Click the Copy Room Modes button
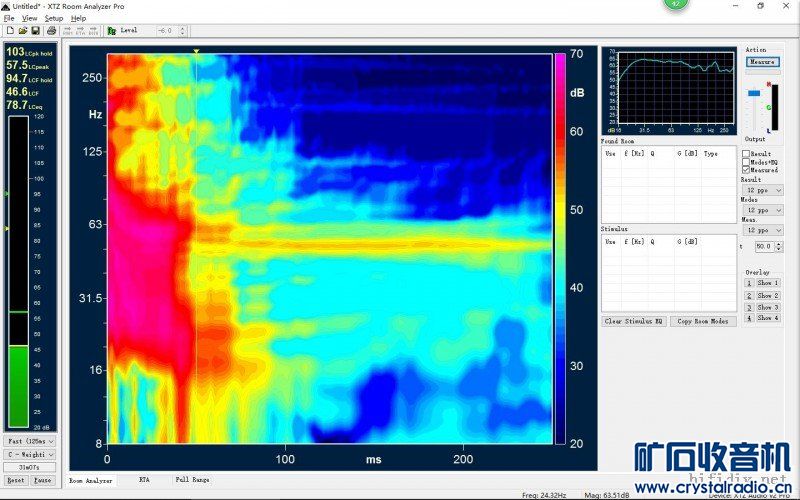Image resolution: width=800 pixels, height=500 pixels. pos(704,322)
